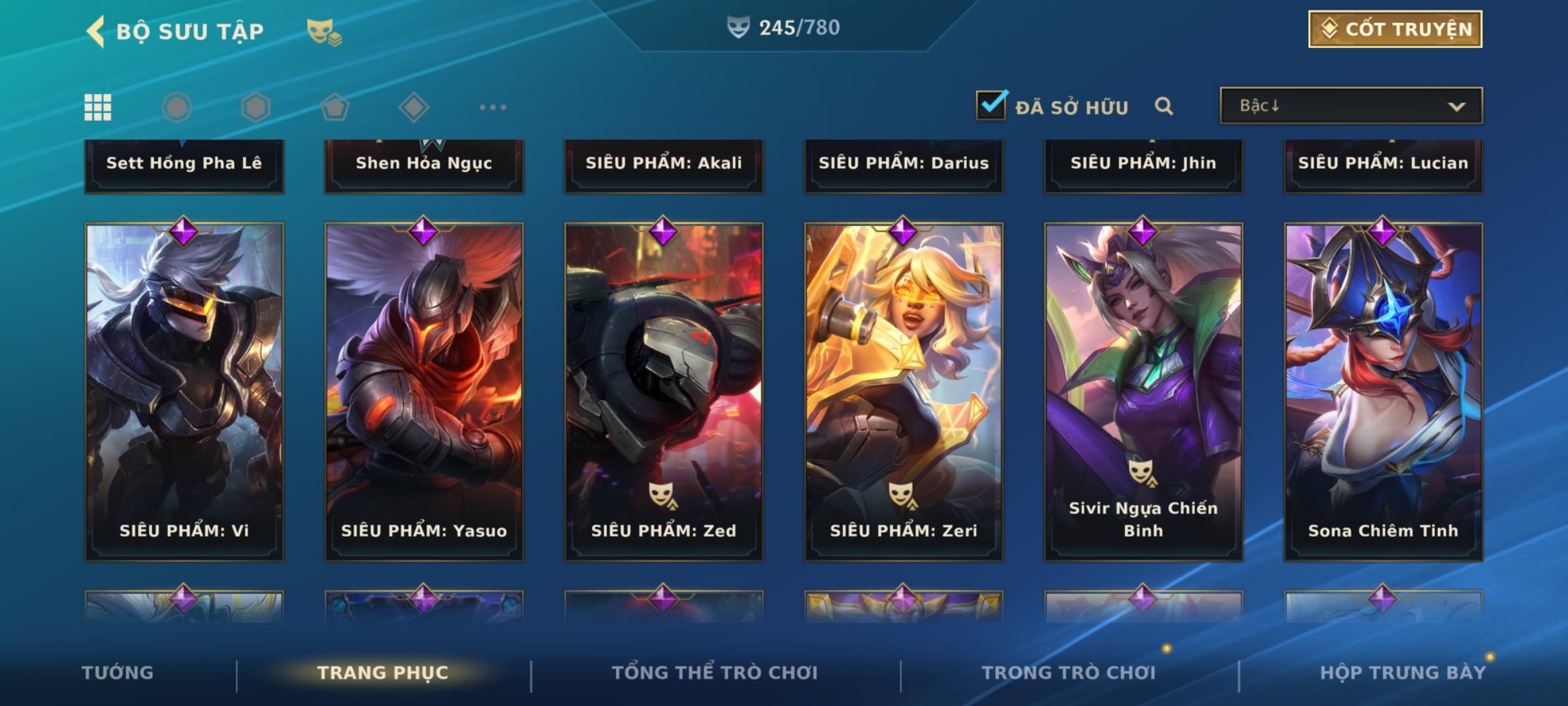Open the three-dots more filters icon
Image resolution: width=1568 pixels, height=706 pixels.
coord(493,107)
